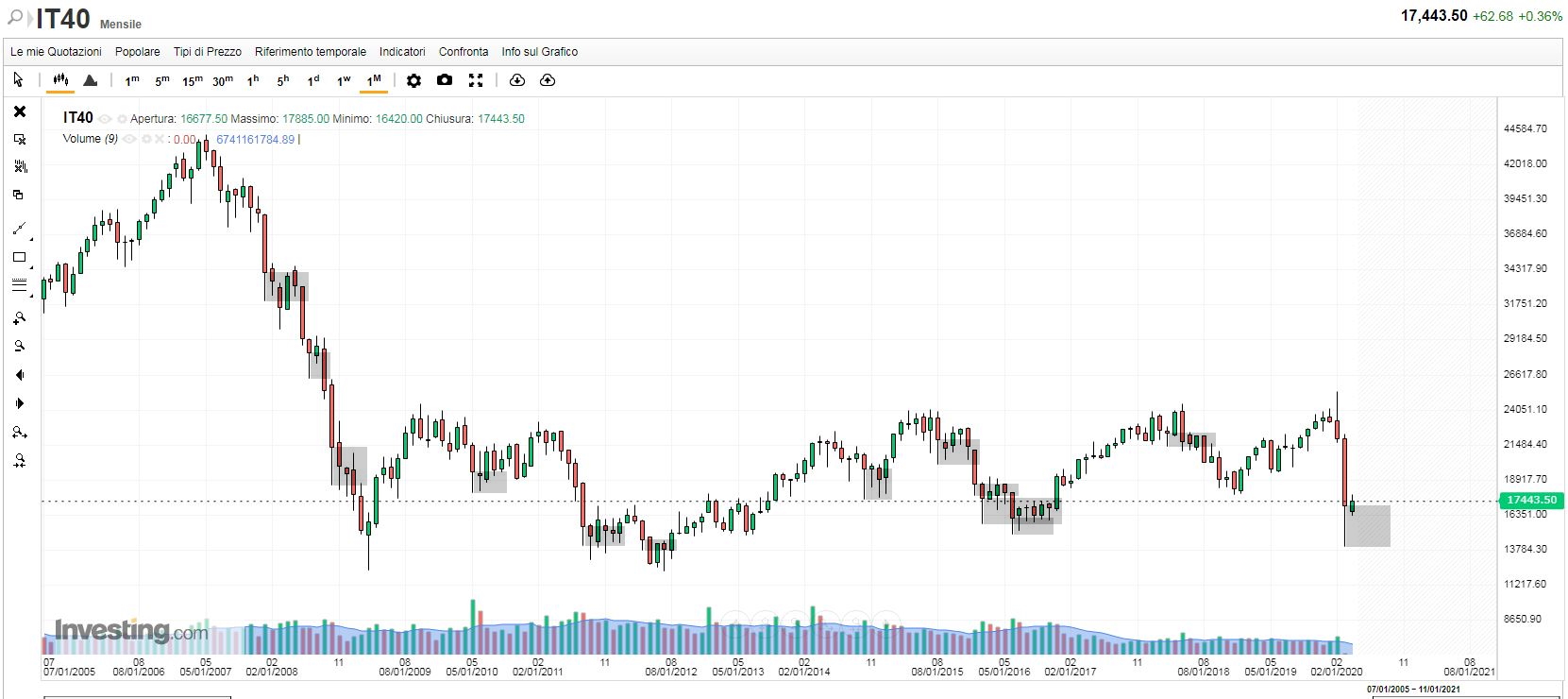Remove the Volume indicator with X
This screenshot has height=699, width=1568.
(160, 139)
